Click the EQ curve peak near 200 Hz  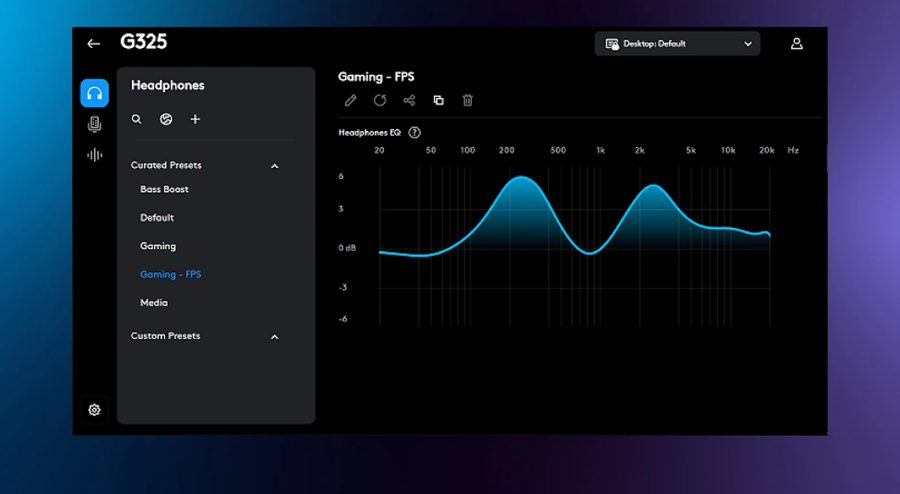point(522,177)
